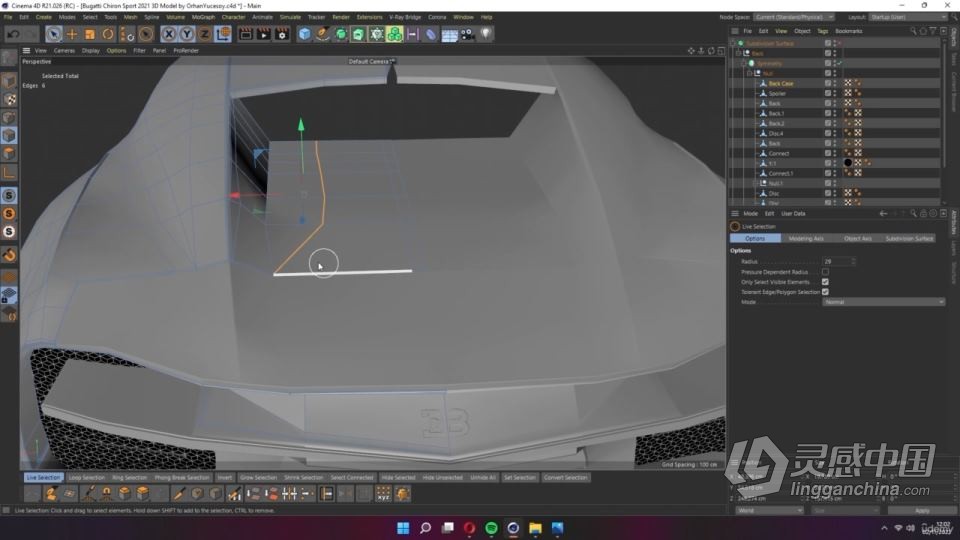Click the black material tag on object row
Viewport: 960px width, 540px height.
[848, 163]
